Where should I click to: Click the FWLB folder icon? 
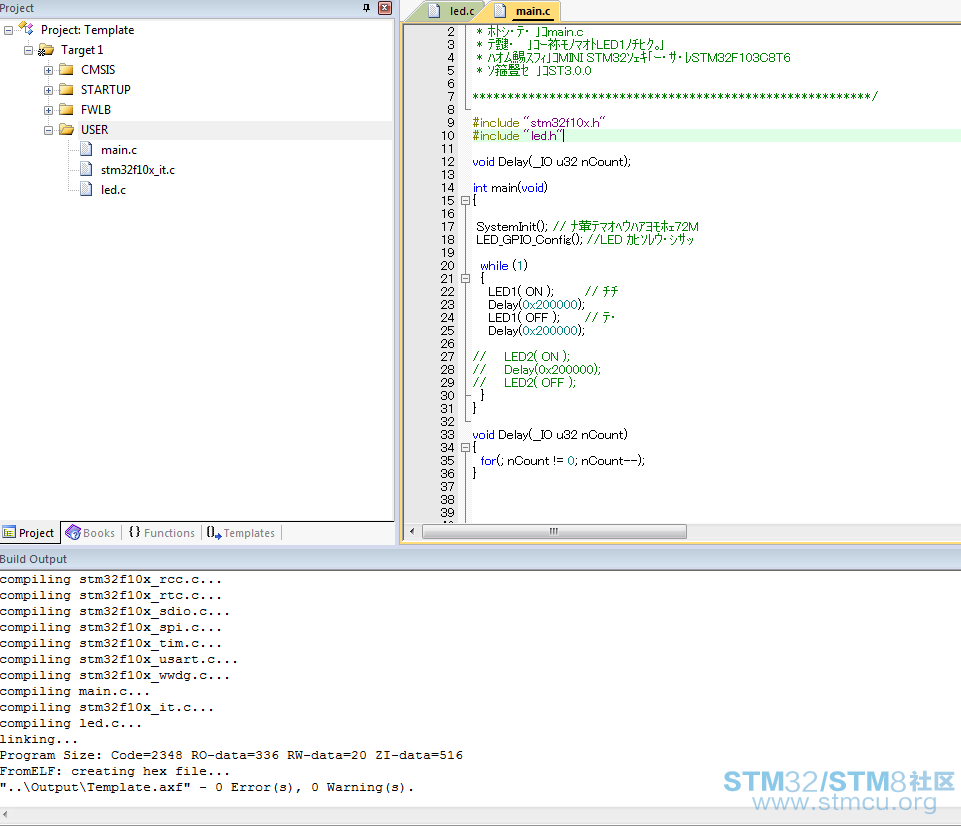point(66,110)
